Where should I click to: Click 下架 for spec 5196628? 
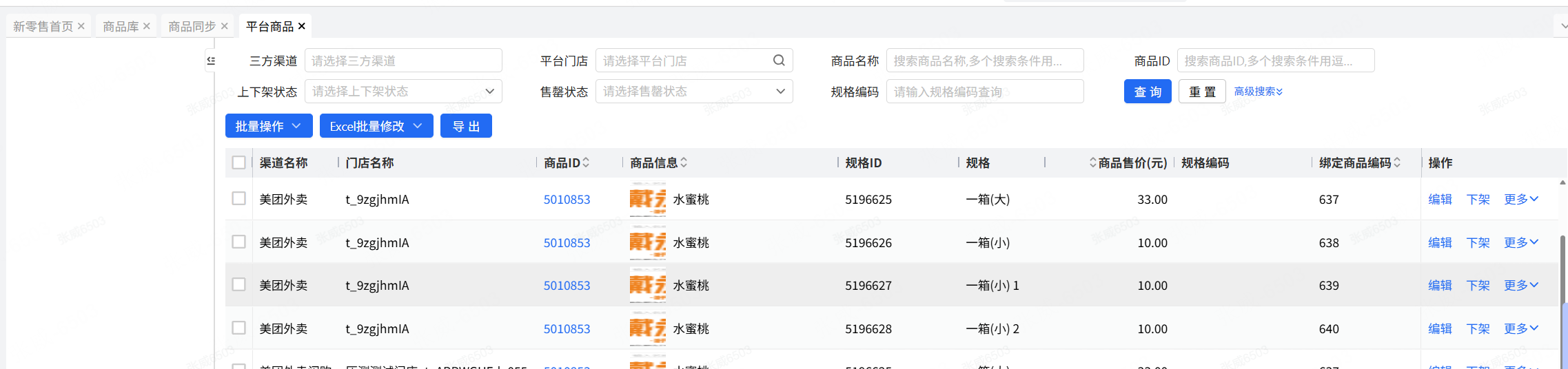click(1478, 328)
